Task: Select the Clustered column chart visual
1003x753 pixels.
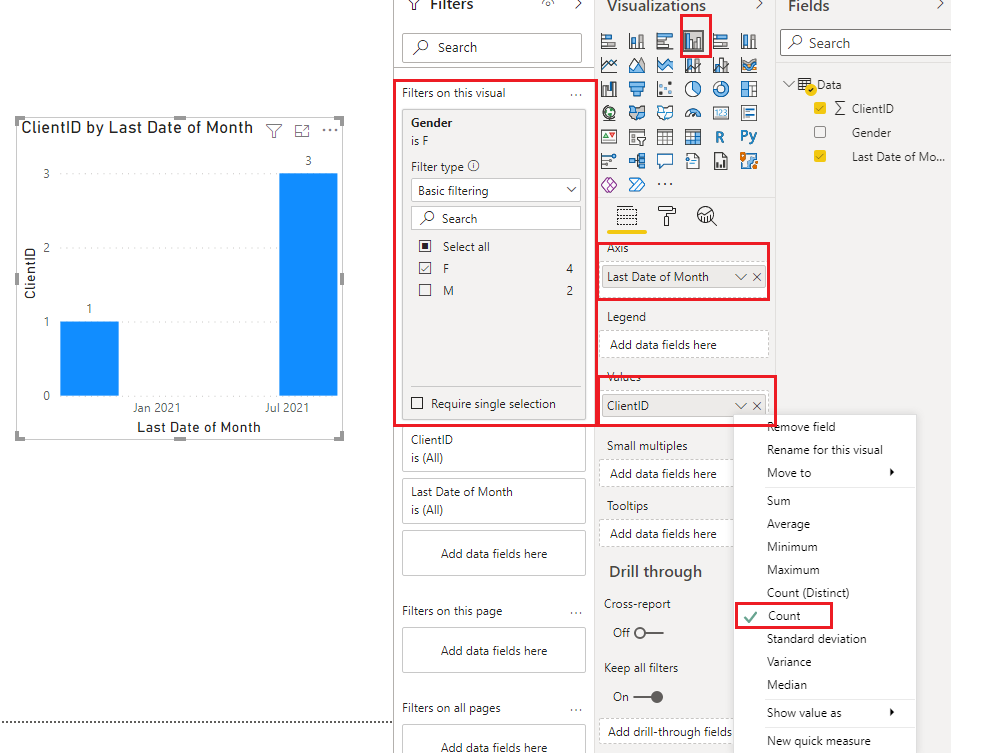Action: click(x=693, y=42)
